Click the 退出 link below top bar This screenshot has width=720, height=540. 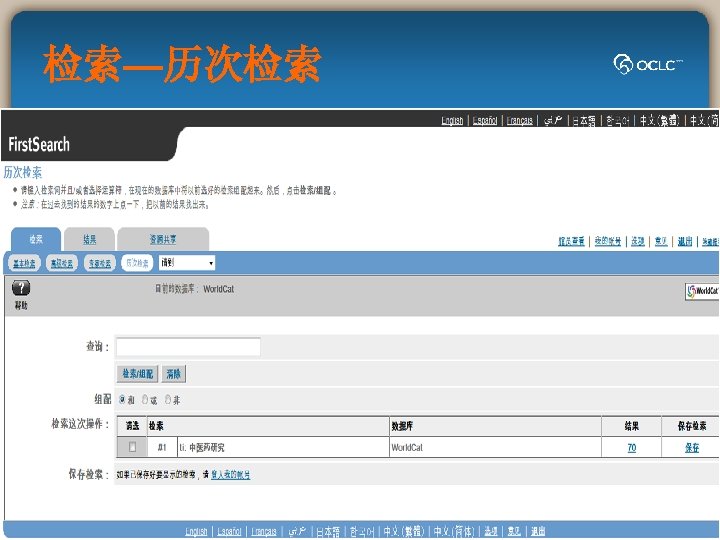685,241
